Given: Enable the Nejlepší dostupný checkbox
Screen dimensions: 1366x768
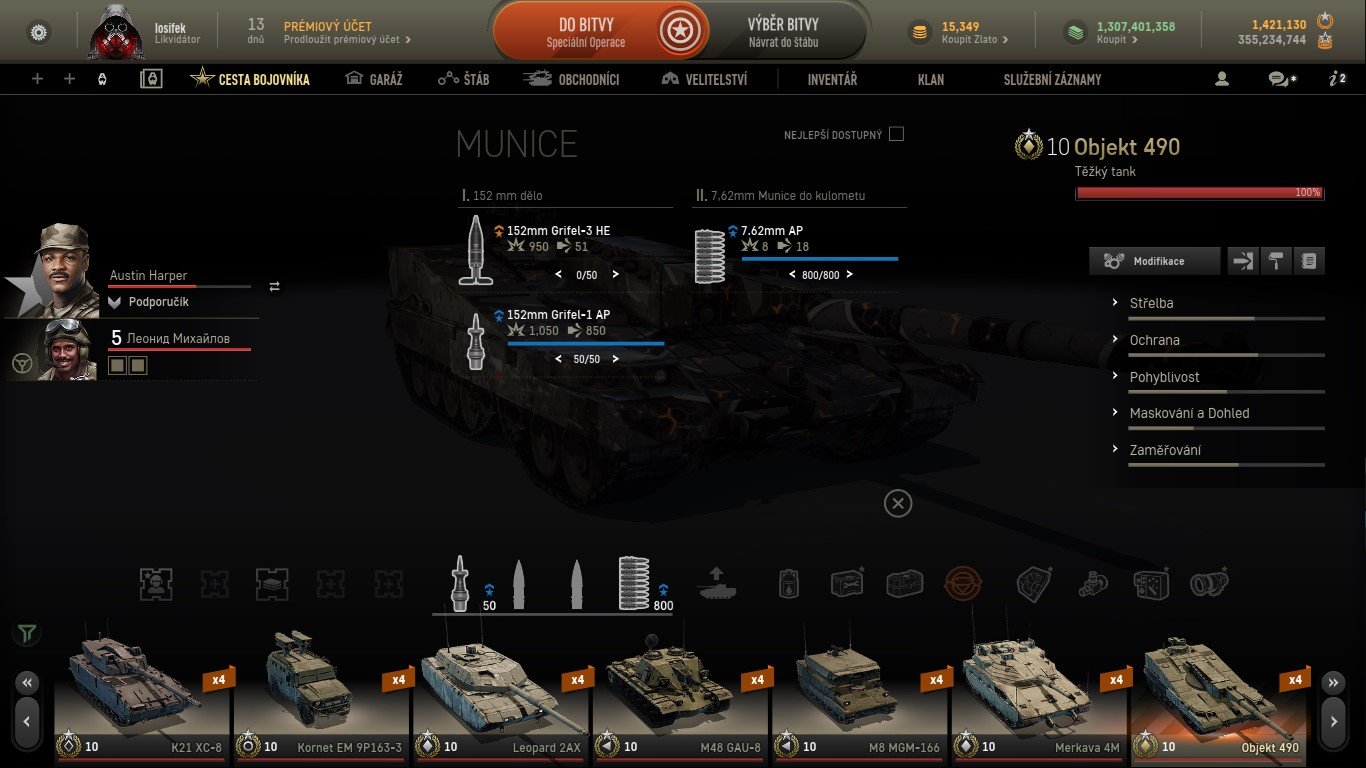Looking at the screenshot, I should tap(896, 134).
